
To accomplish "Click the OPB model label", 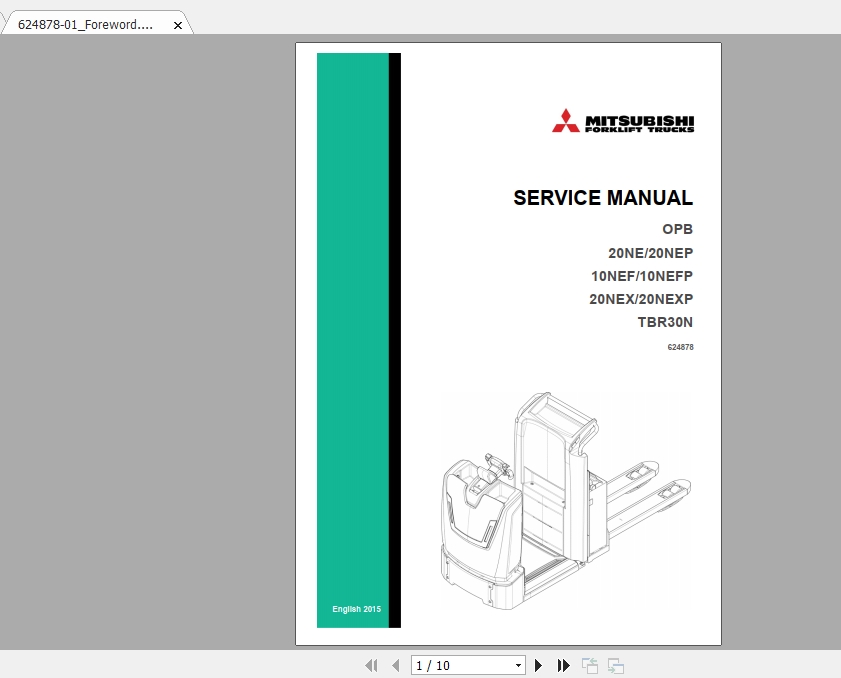I will pyautogui.click(x=678, y=229).
